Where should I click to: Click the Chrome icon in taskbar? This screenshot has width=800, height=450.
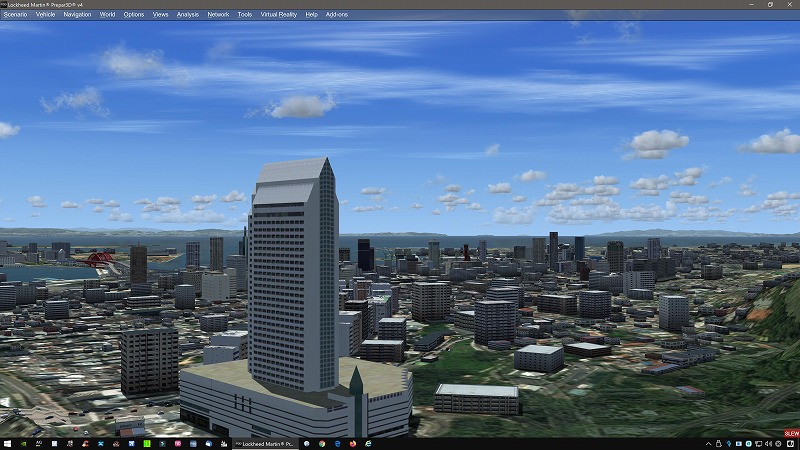pyautogui.click(x=322, y=444)
